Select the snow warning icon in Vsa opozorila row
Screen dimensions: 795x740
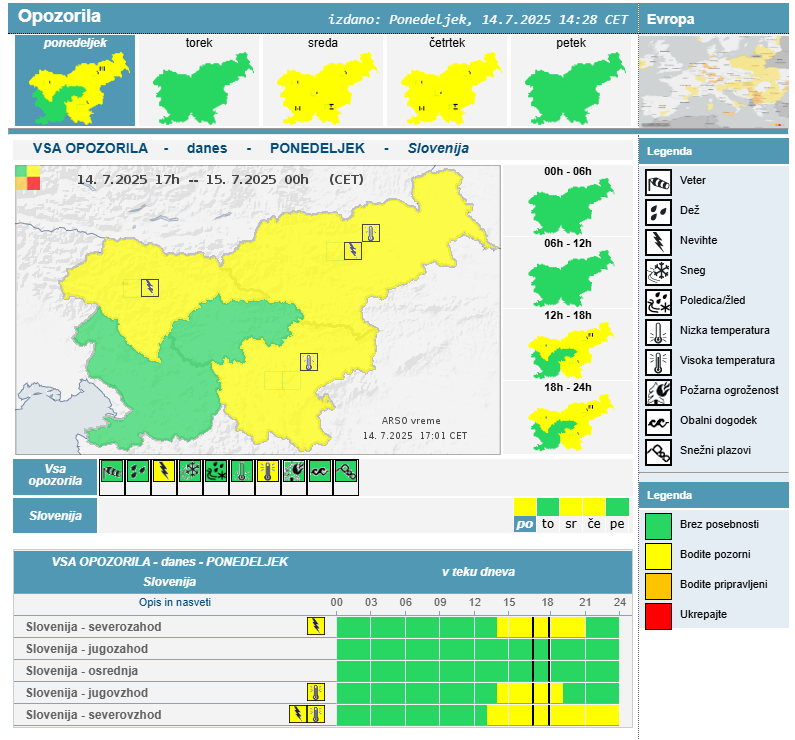tap(189, 472)
